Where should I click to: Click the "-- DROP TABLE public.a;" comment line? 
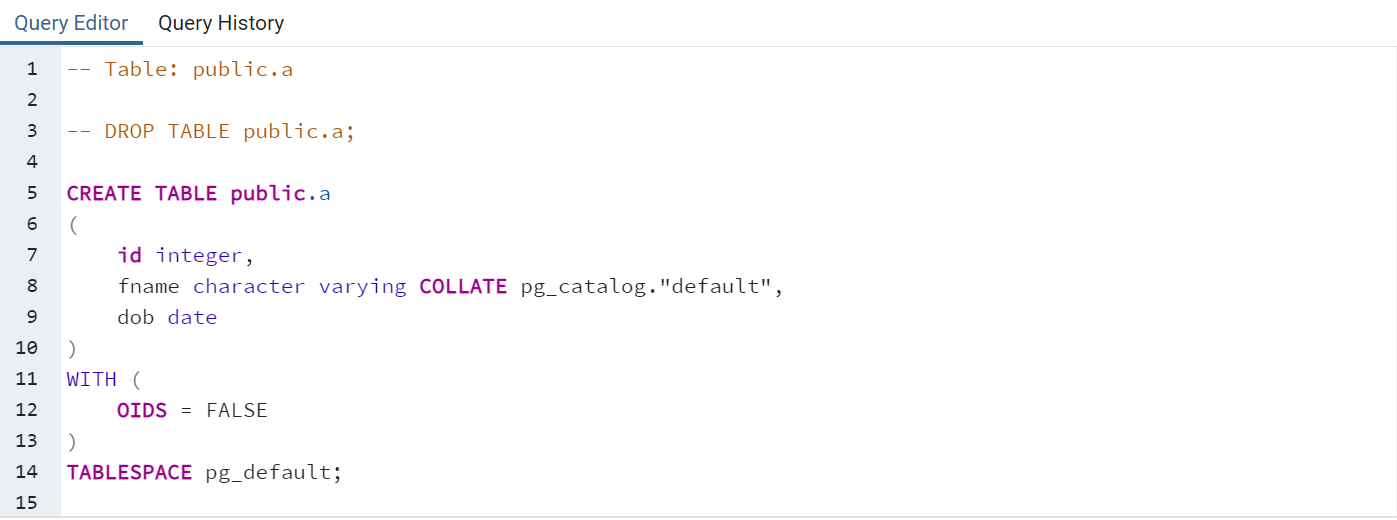(x=211, y=132)
